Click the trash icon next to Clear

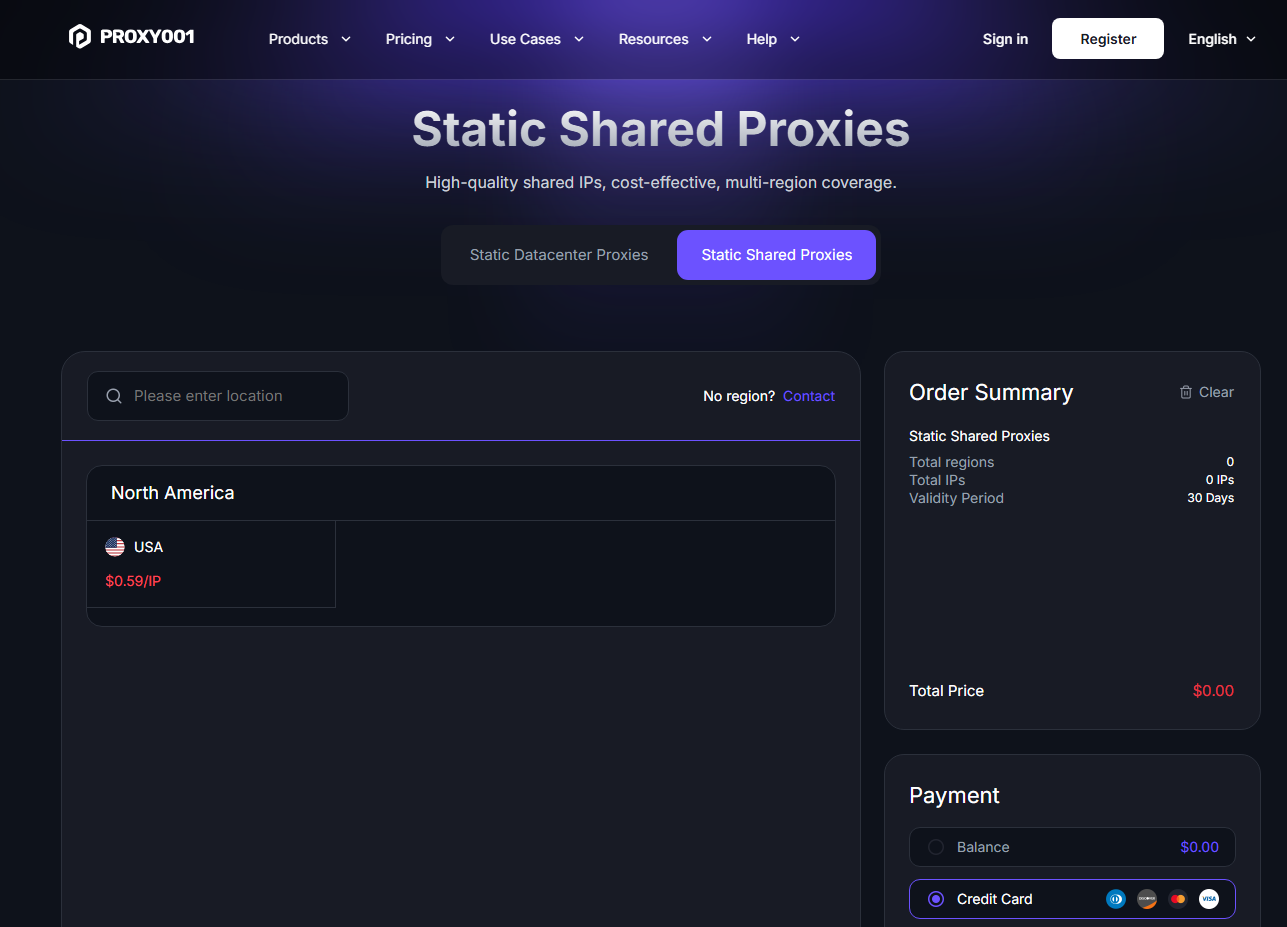(1186, 392)
